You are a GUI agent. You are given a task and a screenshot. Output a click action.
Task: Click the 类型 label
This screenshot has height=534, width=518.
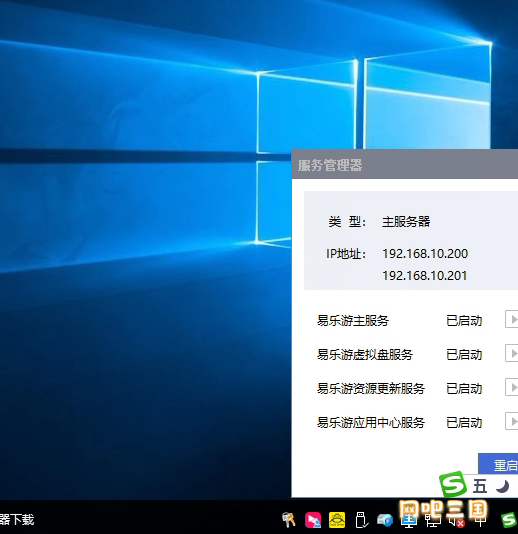[347, 222]
